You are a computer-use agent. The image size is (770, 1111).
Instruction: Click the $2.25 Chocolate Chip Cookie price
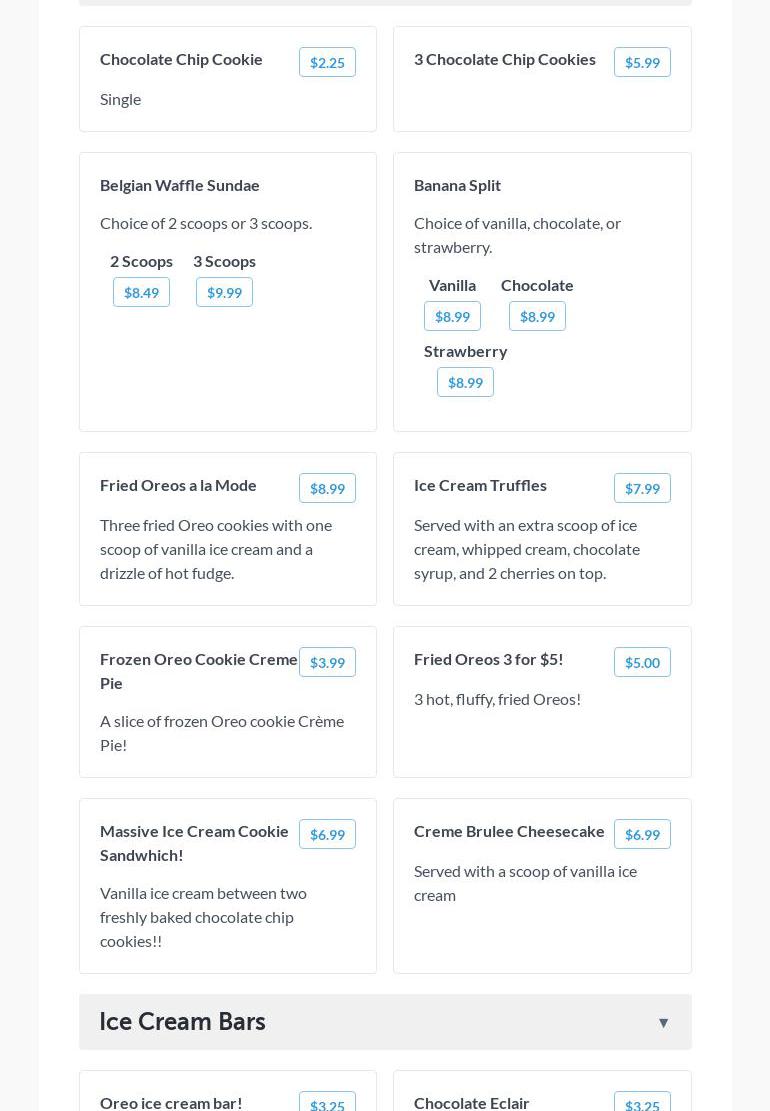click(327, 62)
